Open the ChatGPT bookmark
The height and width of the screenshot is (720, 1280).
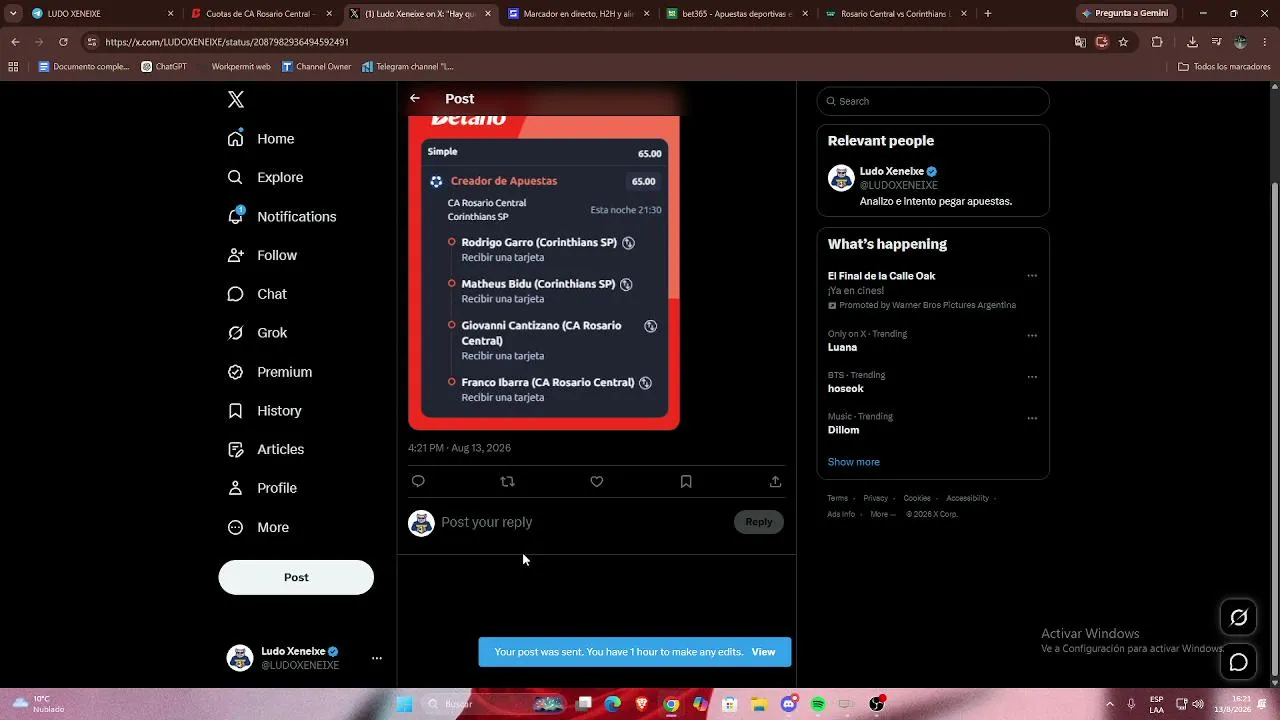tap(164, 67)
